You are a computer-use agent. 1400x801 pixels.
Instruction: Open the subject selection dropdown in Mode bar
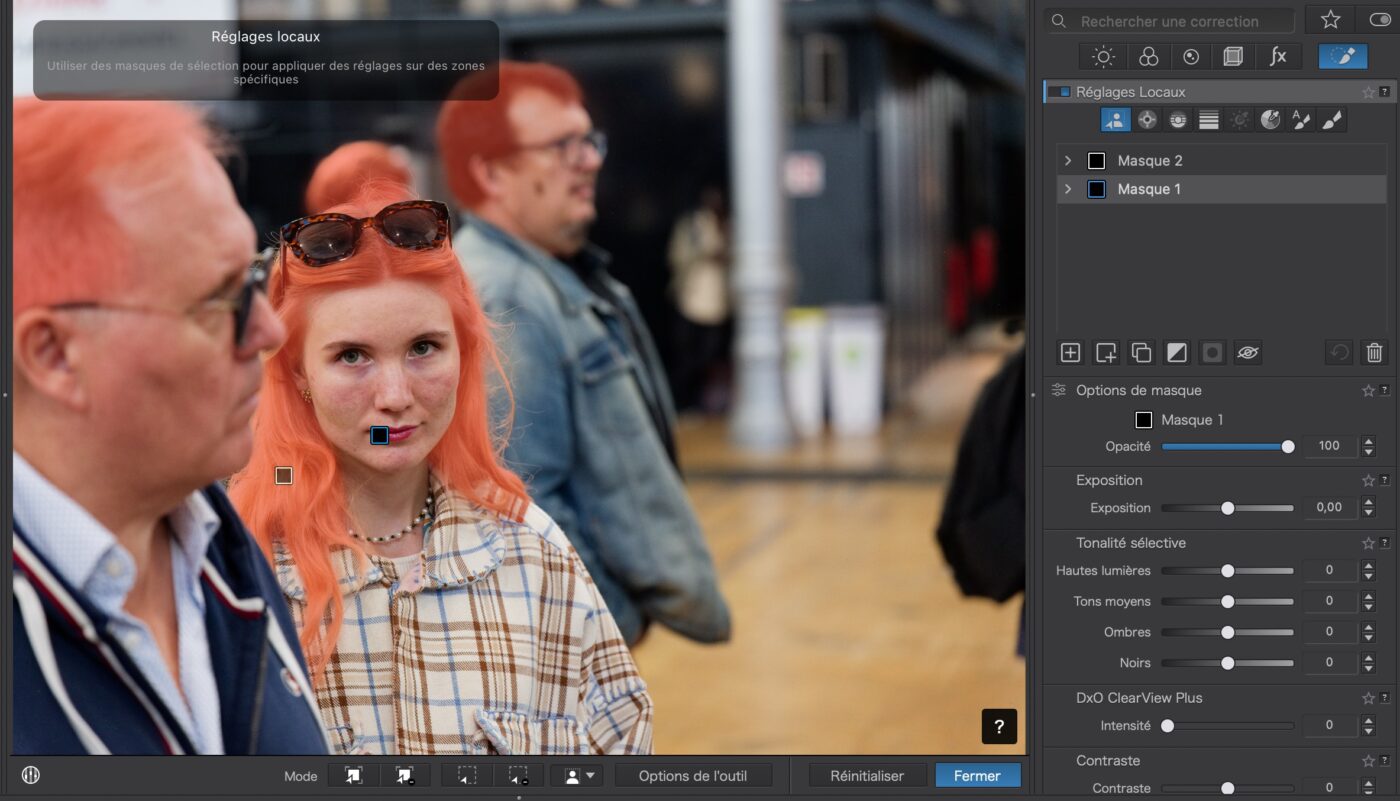pos(576,776)
